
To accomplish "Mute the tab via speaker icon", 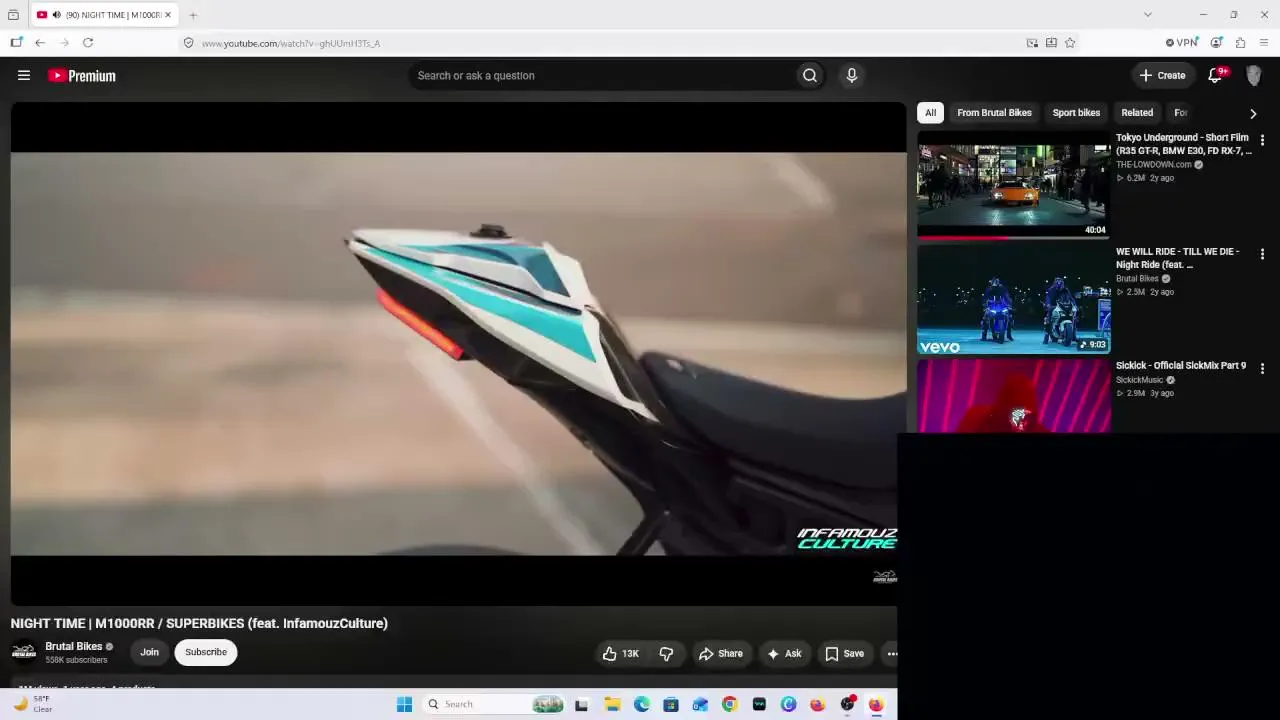I will click(56, 15).
